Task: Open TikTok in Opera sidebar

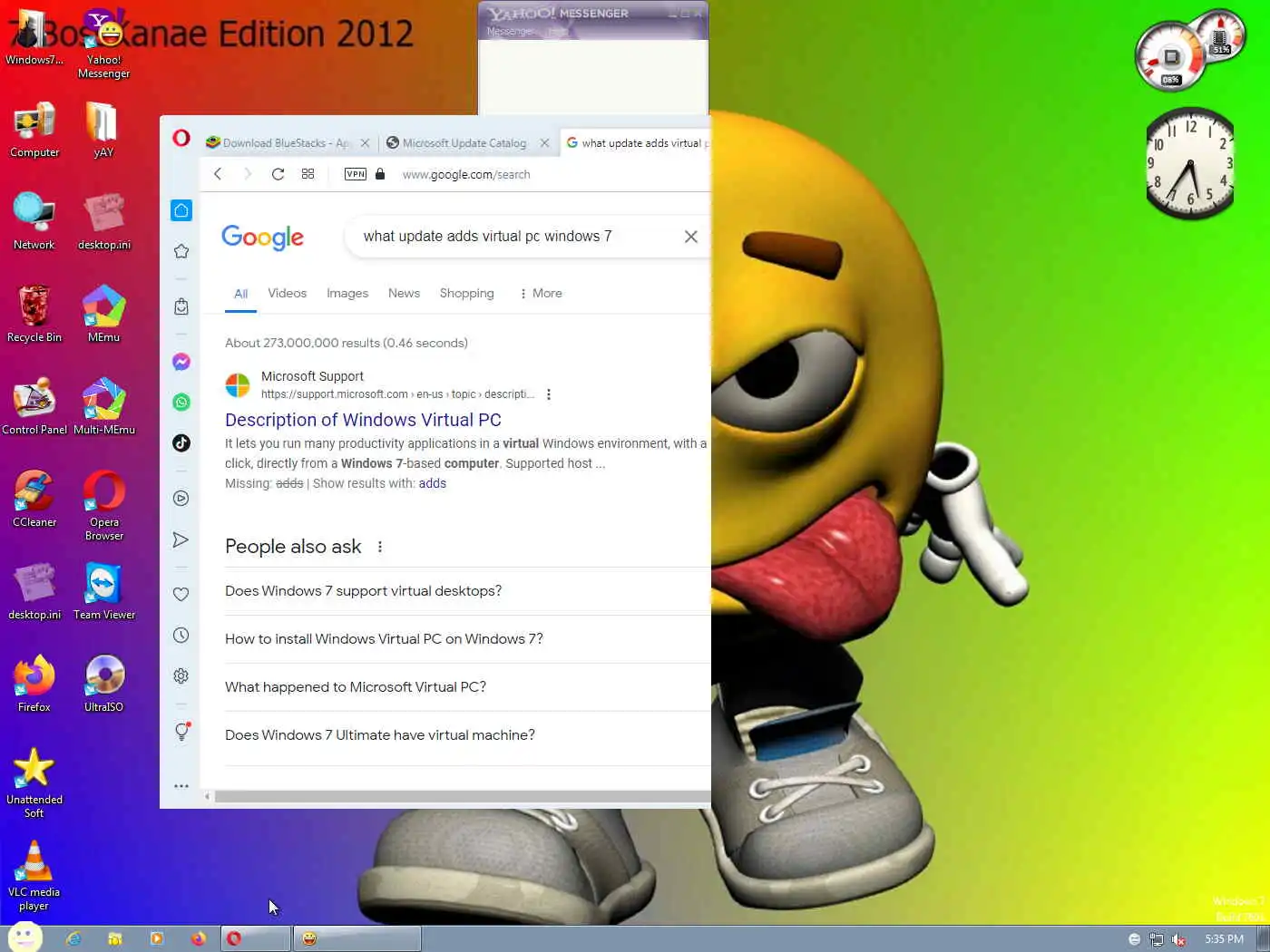Action: (x=181, y=442)
